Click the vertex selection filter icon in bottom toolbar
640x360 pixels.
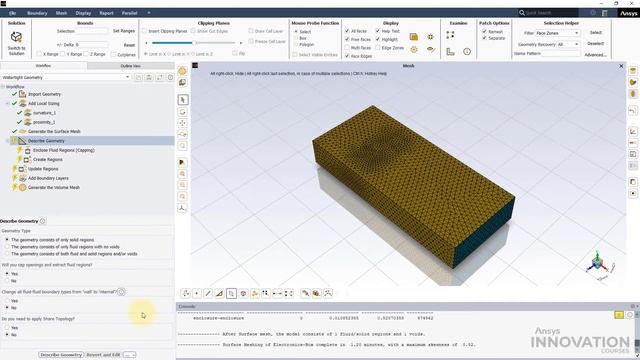tap(197, 293)
